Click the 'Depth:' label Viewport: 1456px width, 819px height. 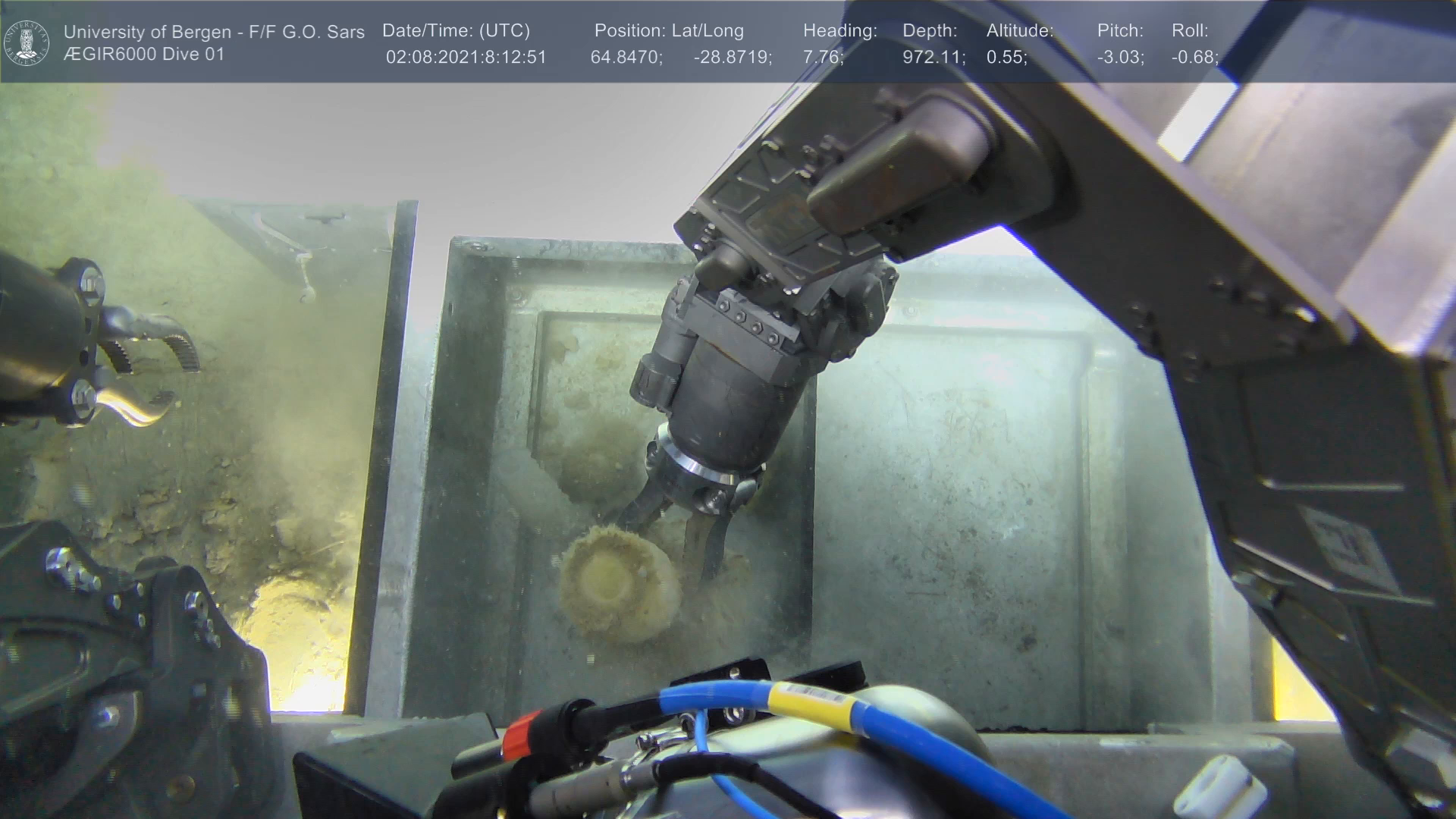coord(930,30)
